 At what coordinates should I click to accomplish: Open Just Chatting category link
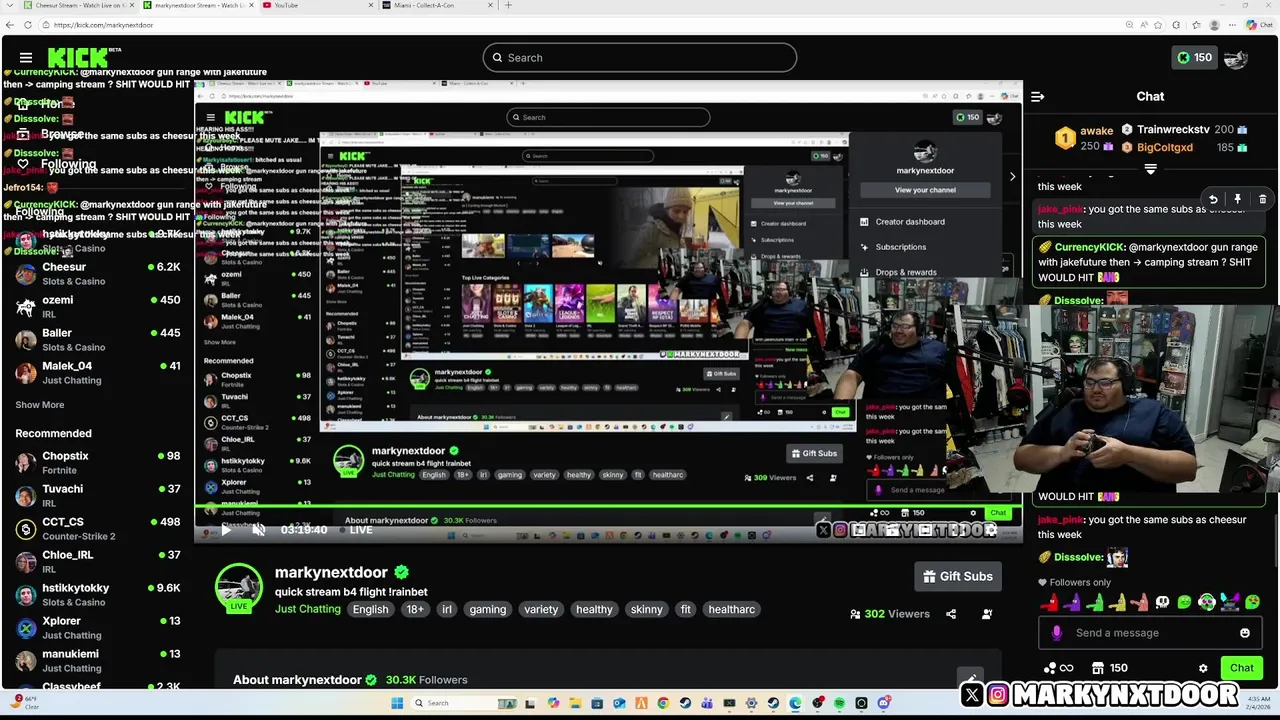[308, 609]
